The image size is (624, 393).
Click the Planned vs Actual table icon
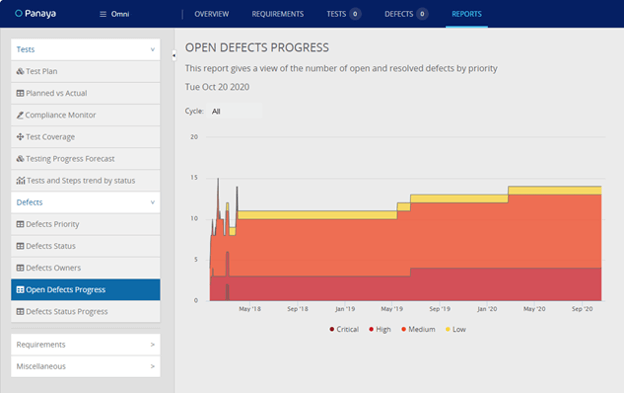[20, 93]
